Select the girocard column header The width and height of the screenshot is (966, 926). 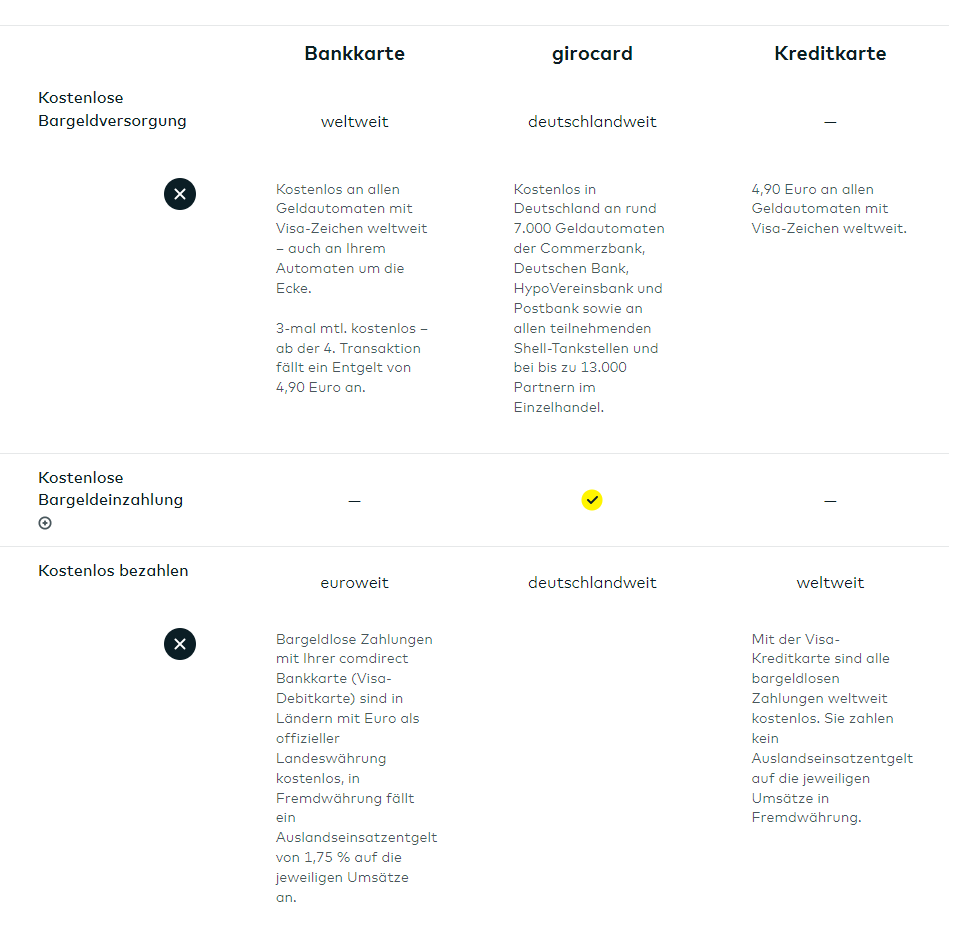click(592, 54)
